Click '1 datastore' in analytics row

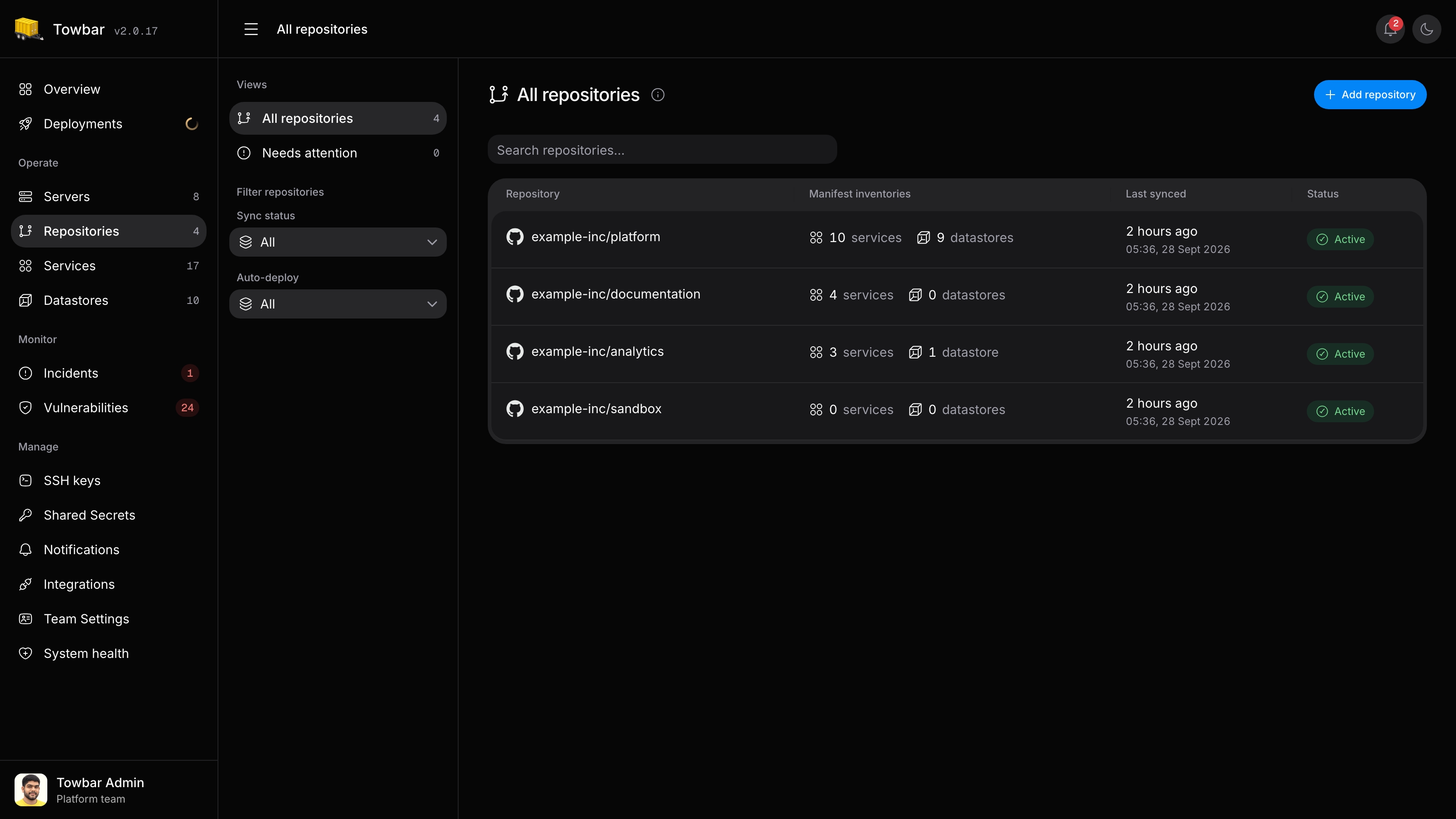[x=954, y=353]
